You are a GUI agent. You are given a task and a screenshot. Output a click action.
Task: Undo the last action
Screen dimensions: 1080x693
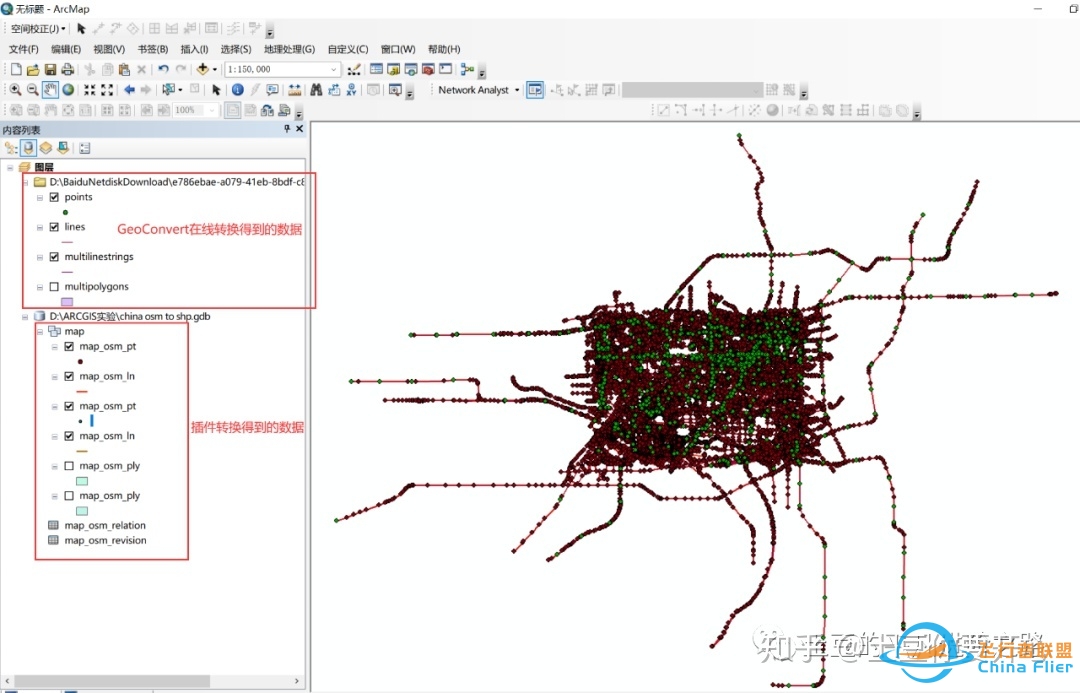(163, 70)
